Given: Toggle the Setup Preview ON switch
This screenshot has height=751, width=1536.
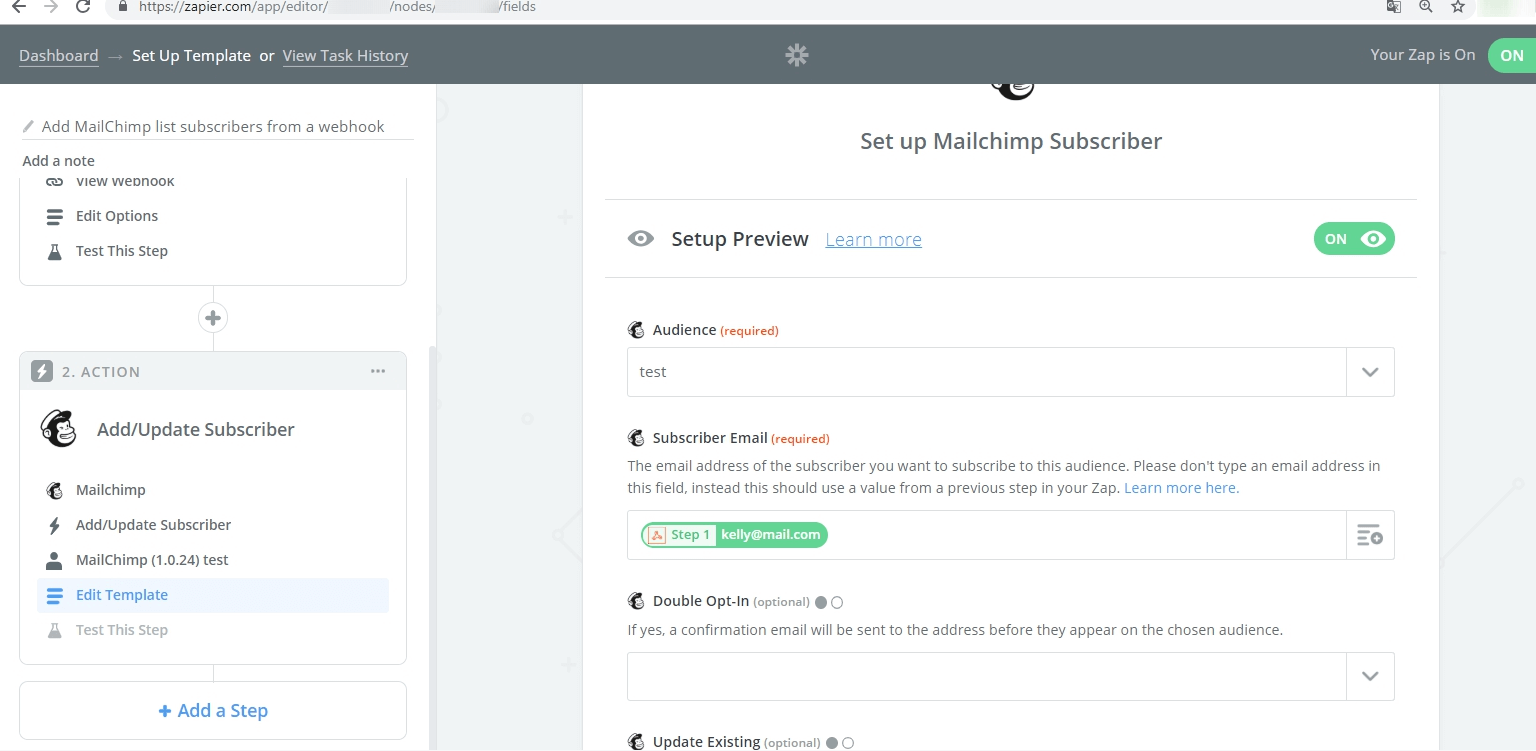Looking at the screenshot, I should tap(1354, 239).
